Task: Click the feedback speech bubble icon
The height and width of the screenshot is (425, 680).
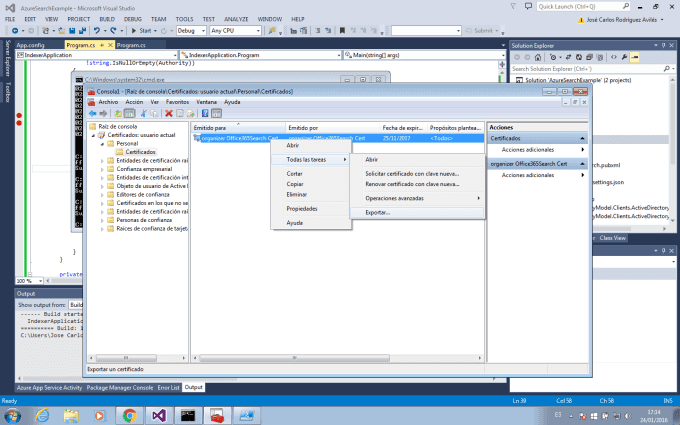Action: [x=528, y=6]
